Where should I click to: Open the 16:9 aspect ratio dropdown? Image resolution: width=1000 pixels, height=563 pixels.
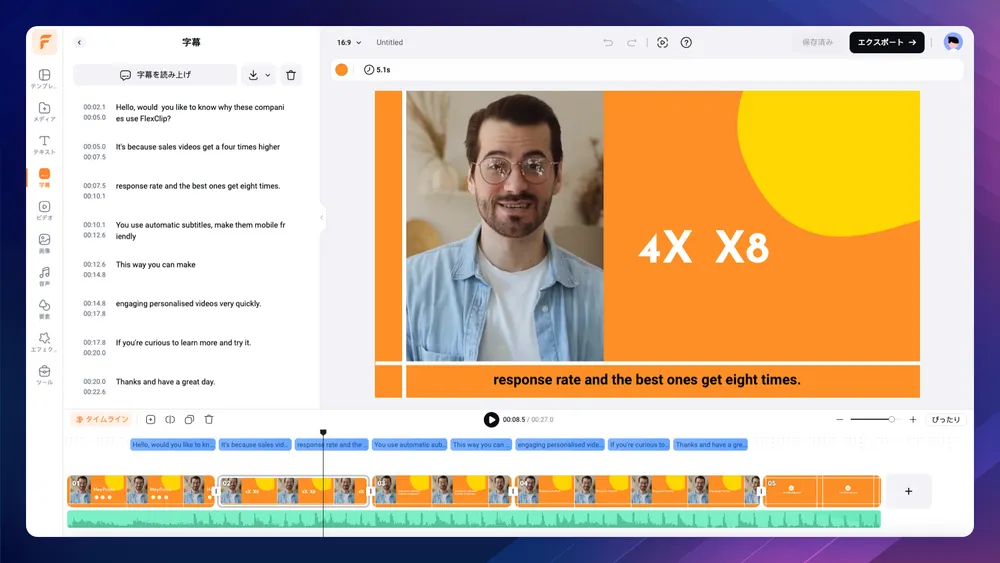pos(349,43)
